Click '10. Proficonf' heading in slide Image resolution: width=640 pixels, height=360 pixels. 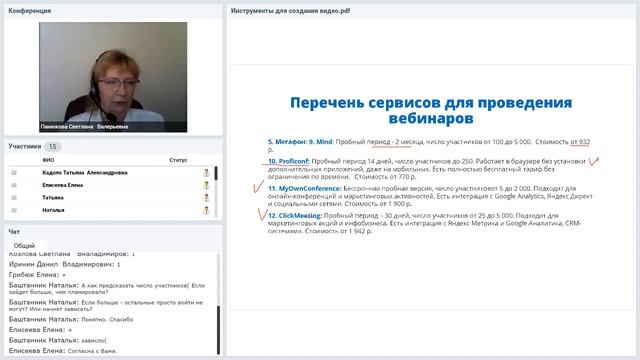[289, 161]
